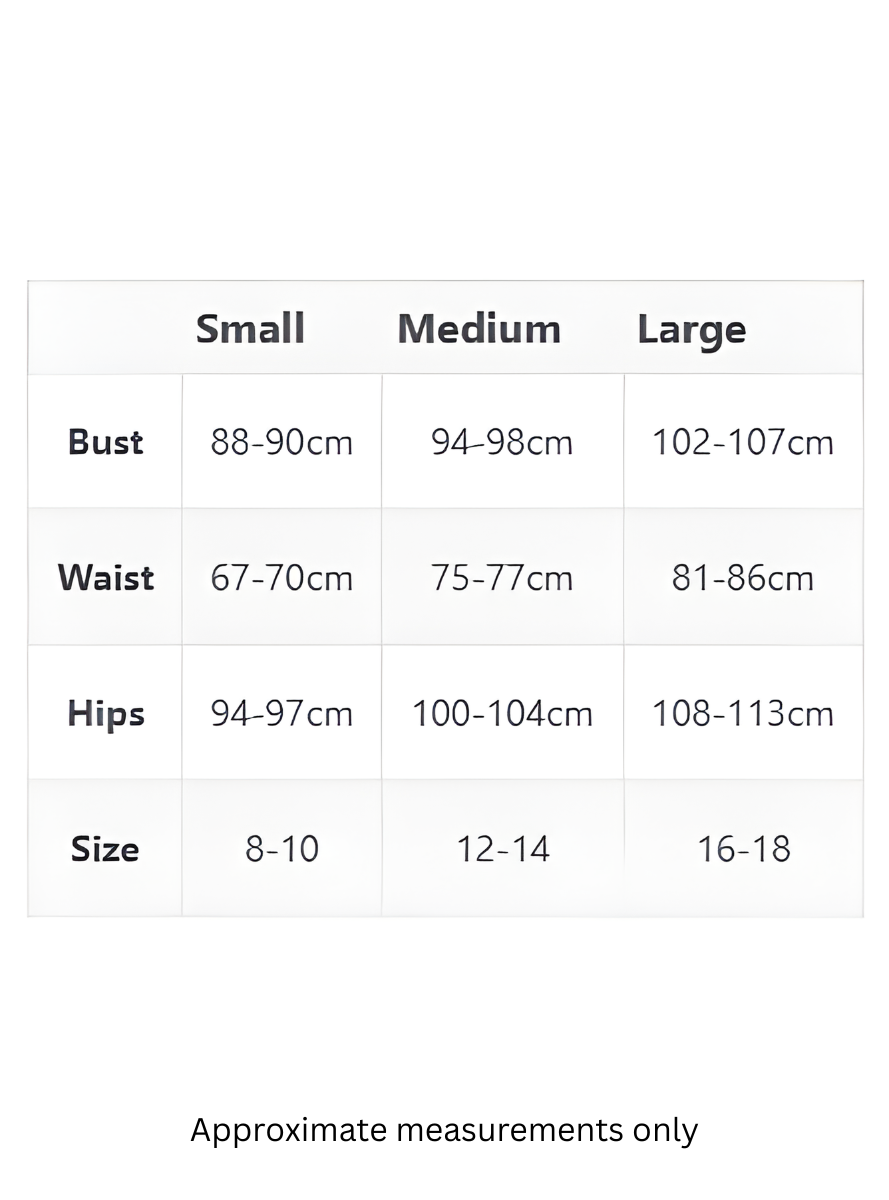
Task: Pick the 81-86cm waist measurement
Action: (743, 578)
